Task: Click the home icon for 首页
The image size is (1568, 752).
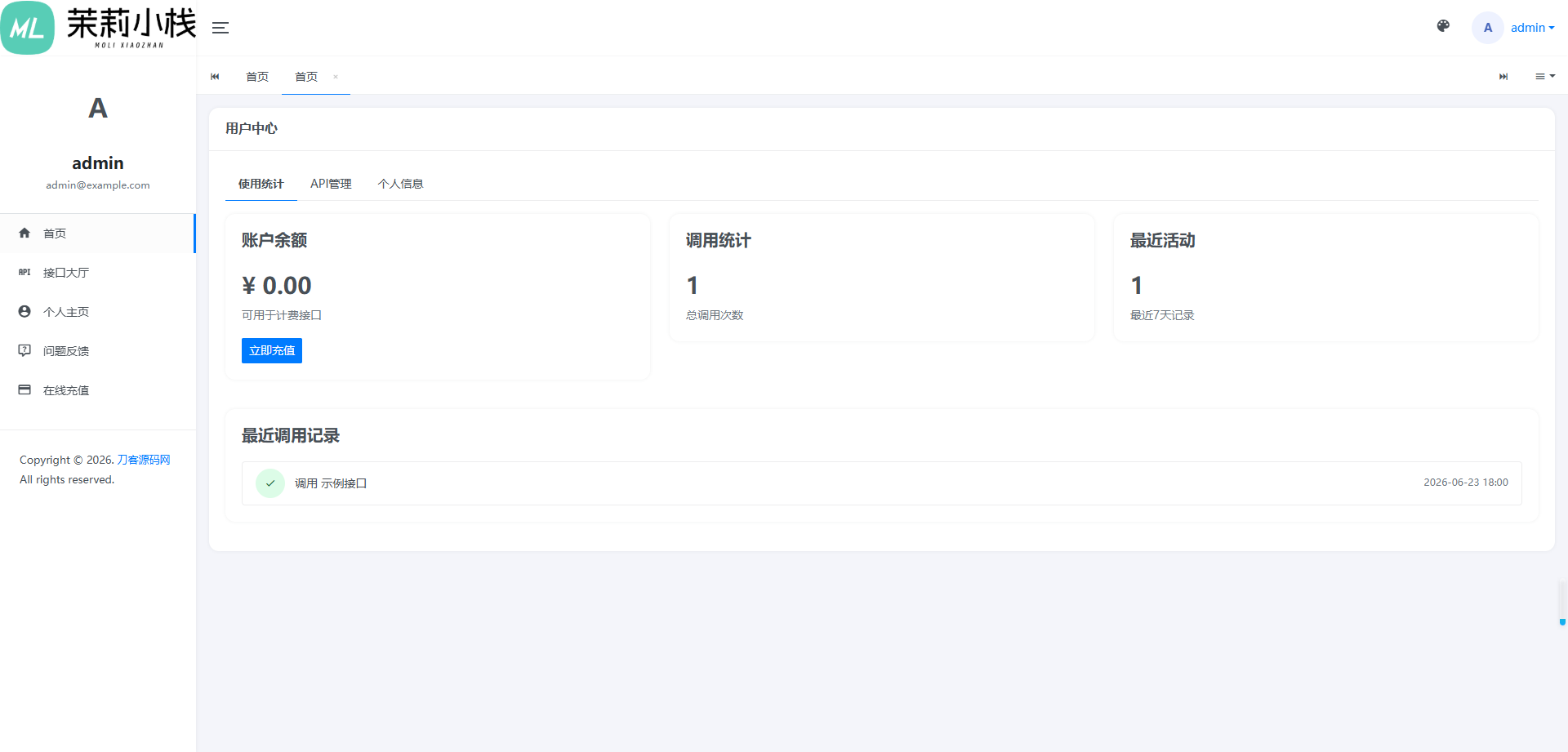Action: [x=24, y=234]
